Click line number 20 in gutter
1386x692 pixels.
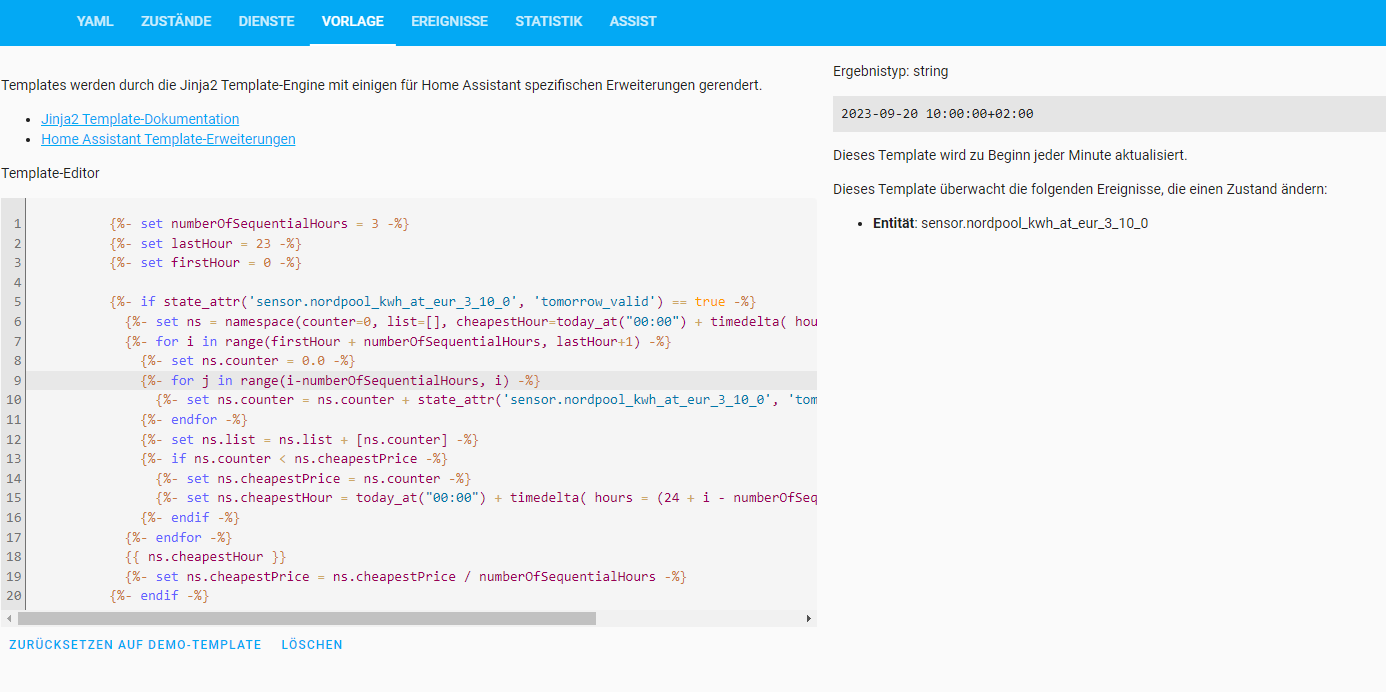pos(14,597)
